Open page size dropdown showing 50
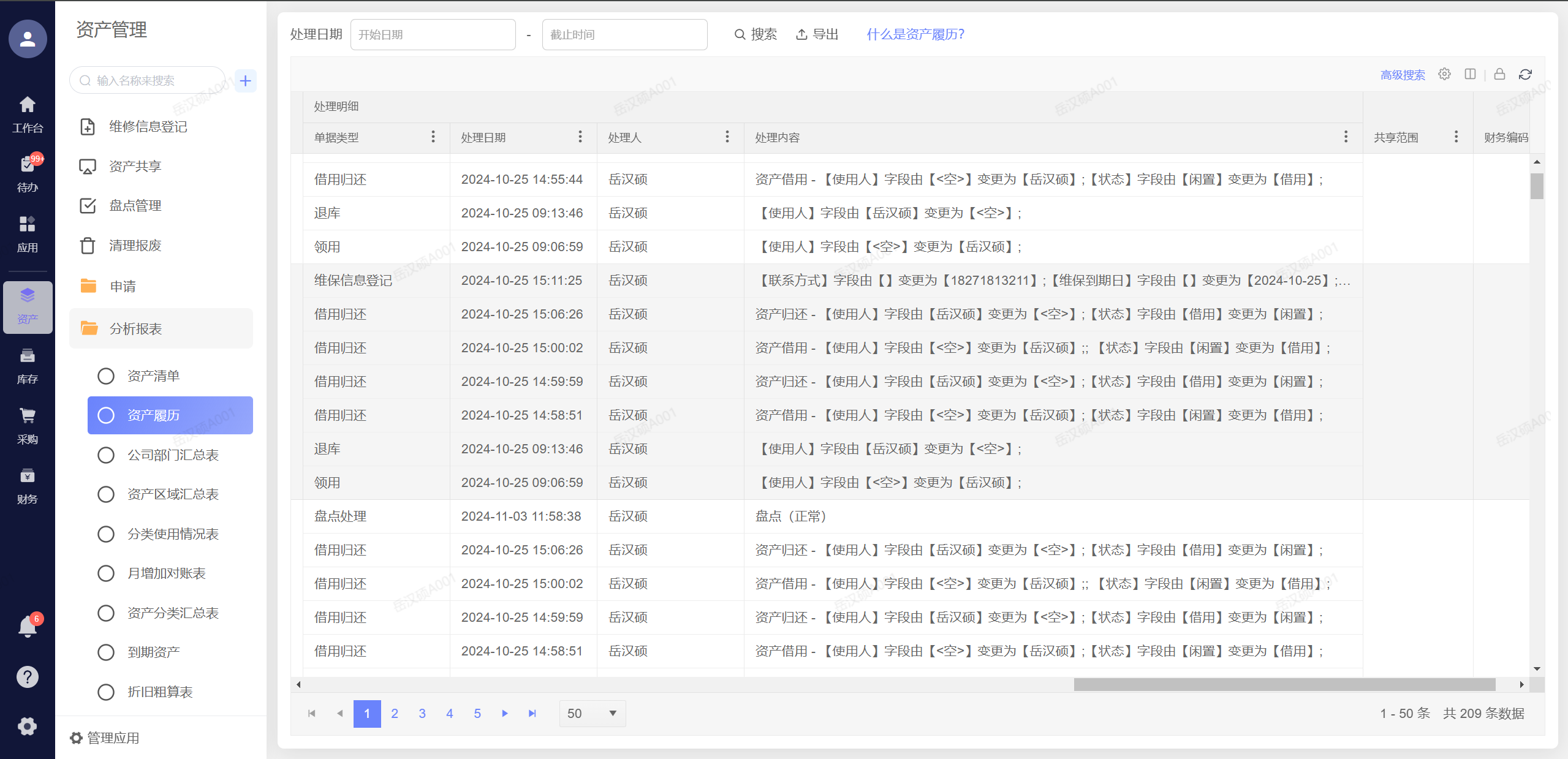This screenshot has width=1568, height=759. tap(593, 714)
